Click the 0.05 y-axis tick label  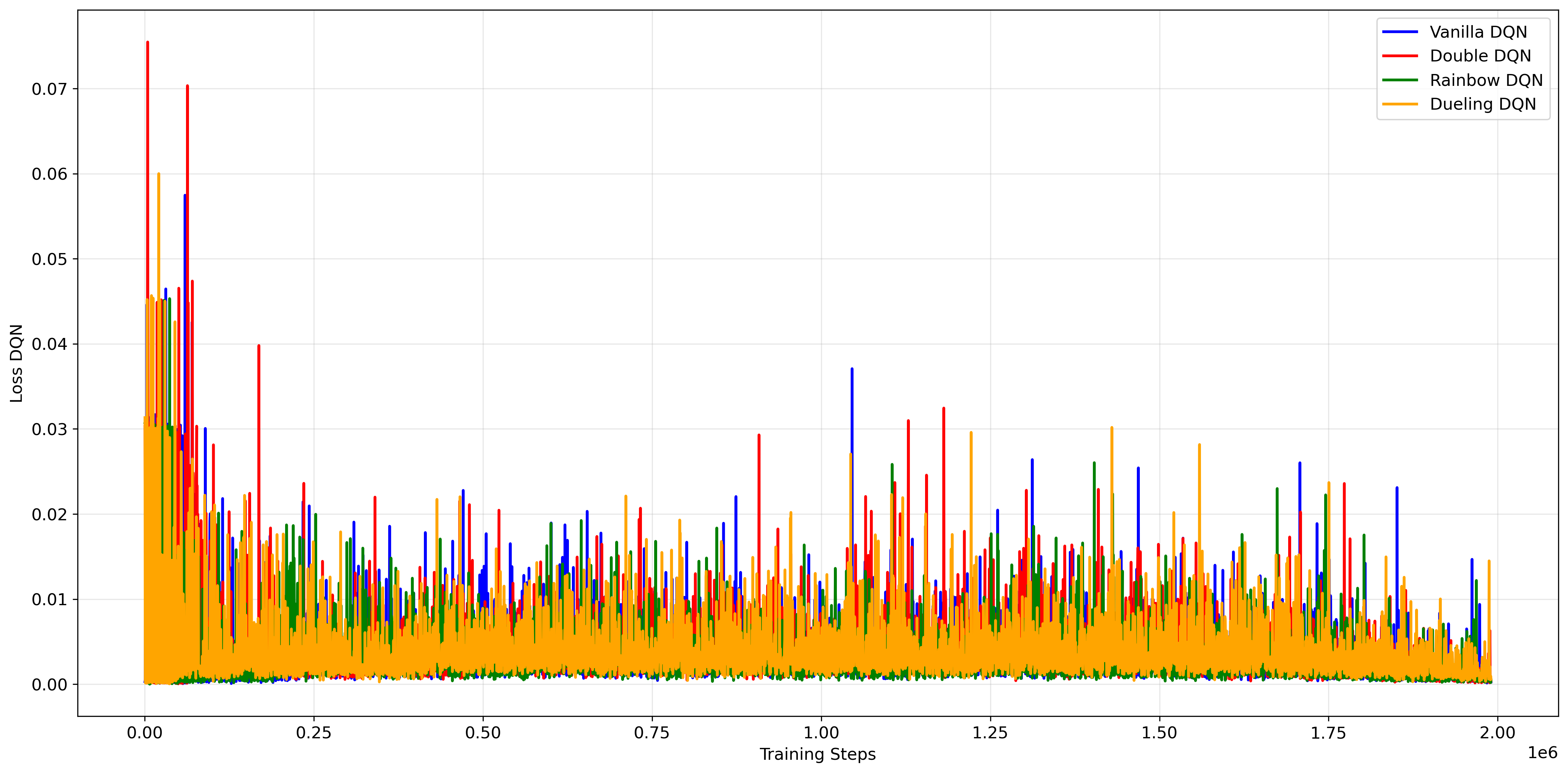(50, 259)
